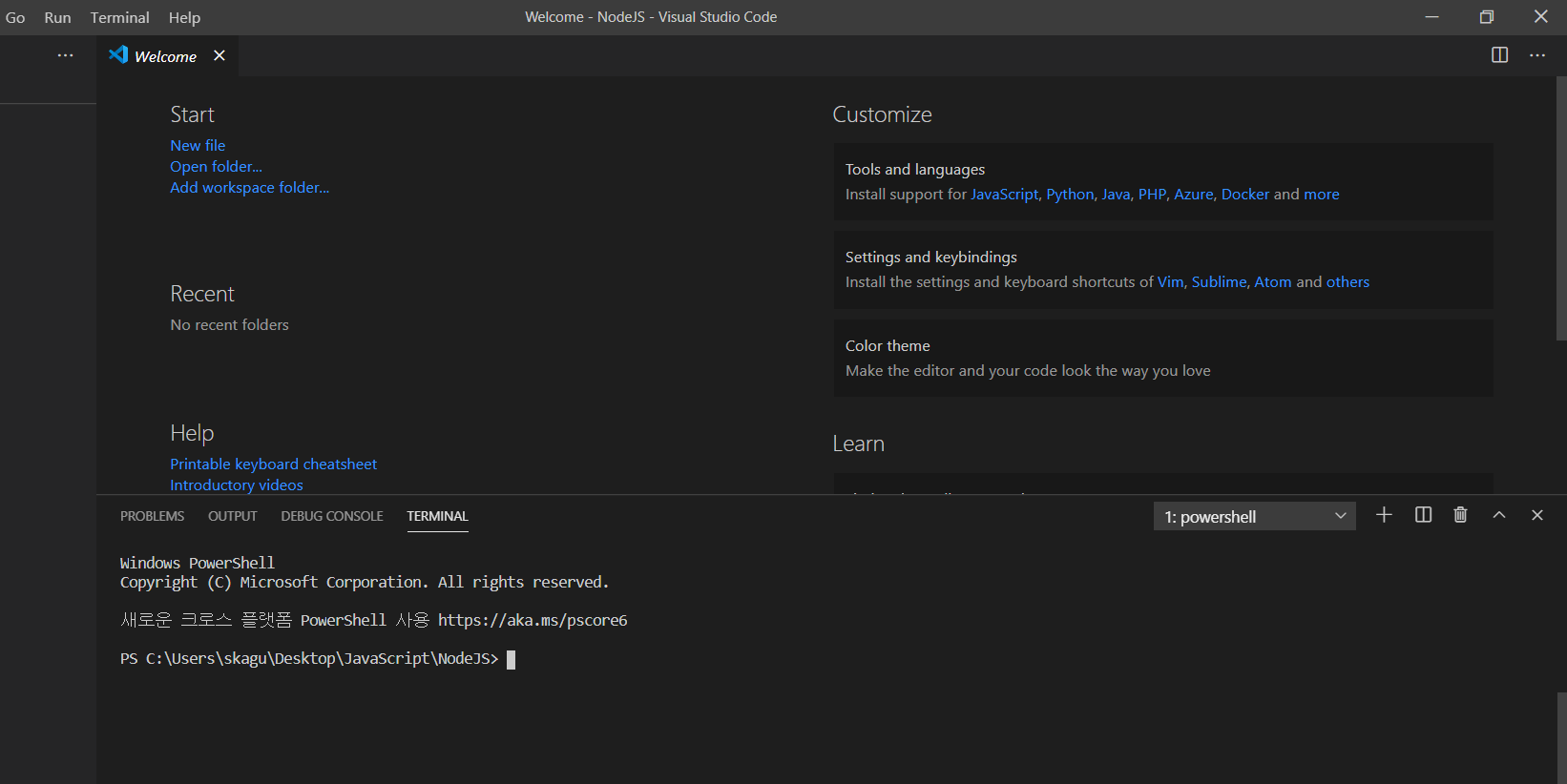This screenshot has height=784, width=1567.
Task: Split the terminal pane
Action: pos(1423,515)
